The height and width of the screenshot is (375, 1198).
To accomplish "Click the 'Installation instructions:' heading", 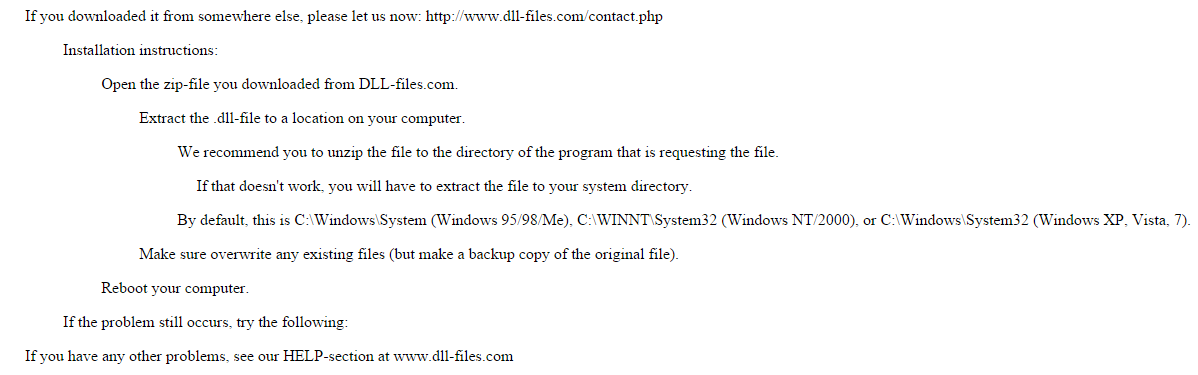I will click(141, 50).
